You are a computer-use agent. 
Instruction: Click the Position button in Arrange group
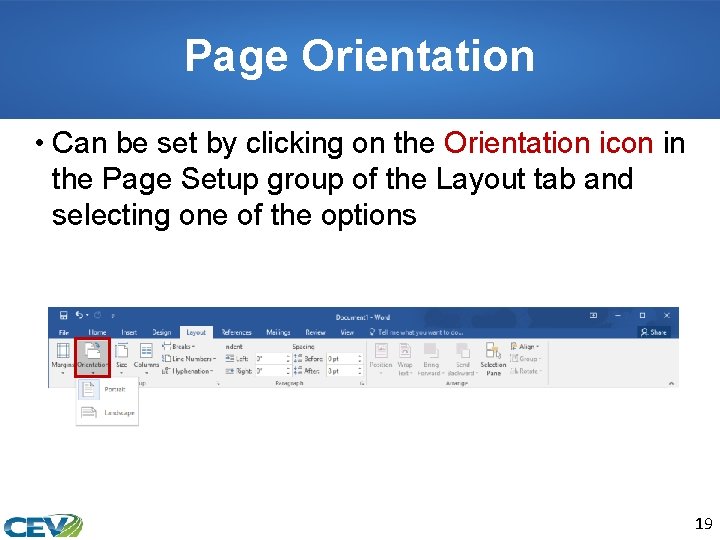(x=381, y=359)
